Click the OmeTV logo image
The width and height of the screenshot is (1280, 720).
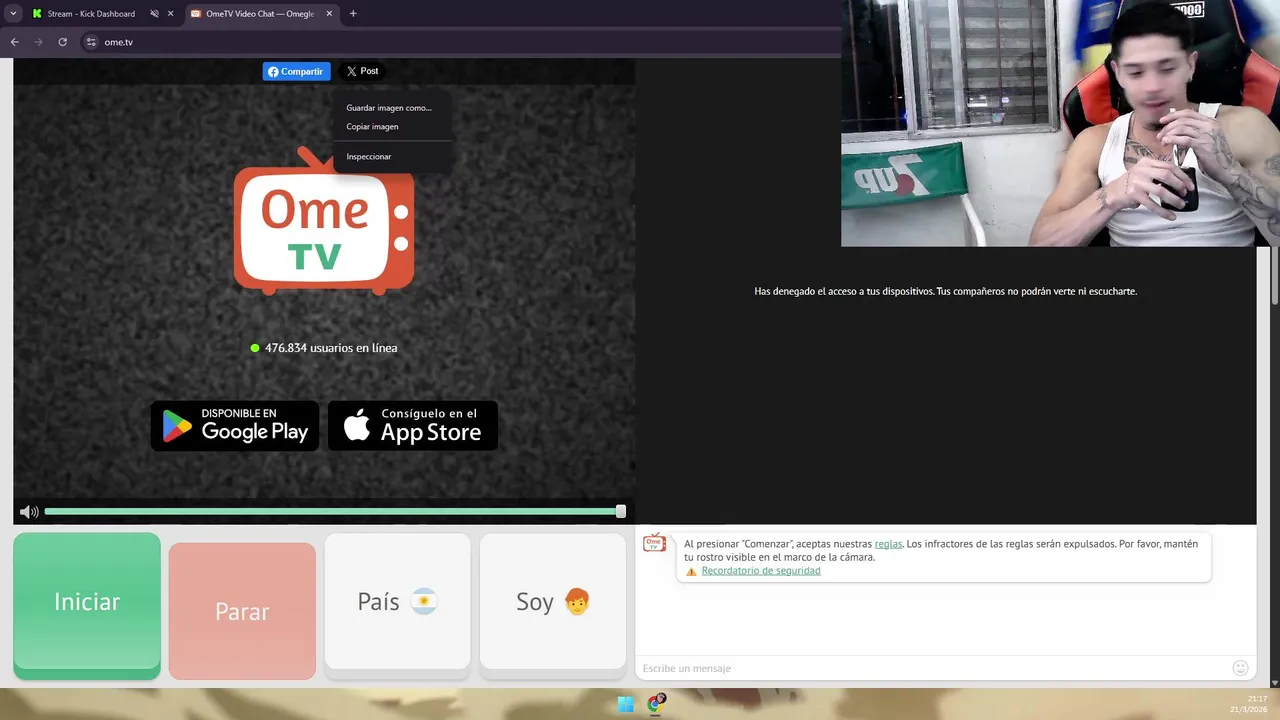click(x=324, y=222)
